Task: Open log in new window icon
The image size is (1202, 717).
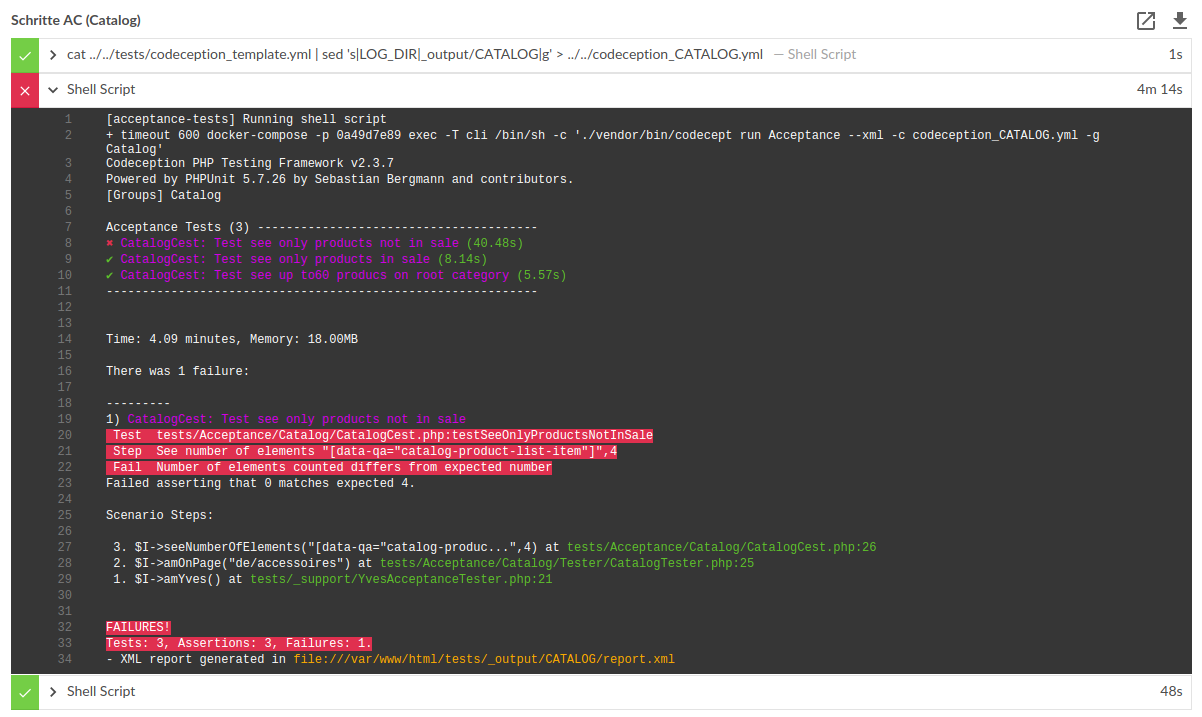Action: tap(1146, 21)
